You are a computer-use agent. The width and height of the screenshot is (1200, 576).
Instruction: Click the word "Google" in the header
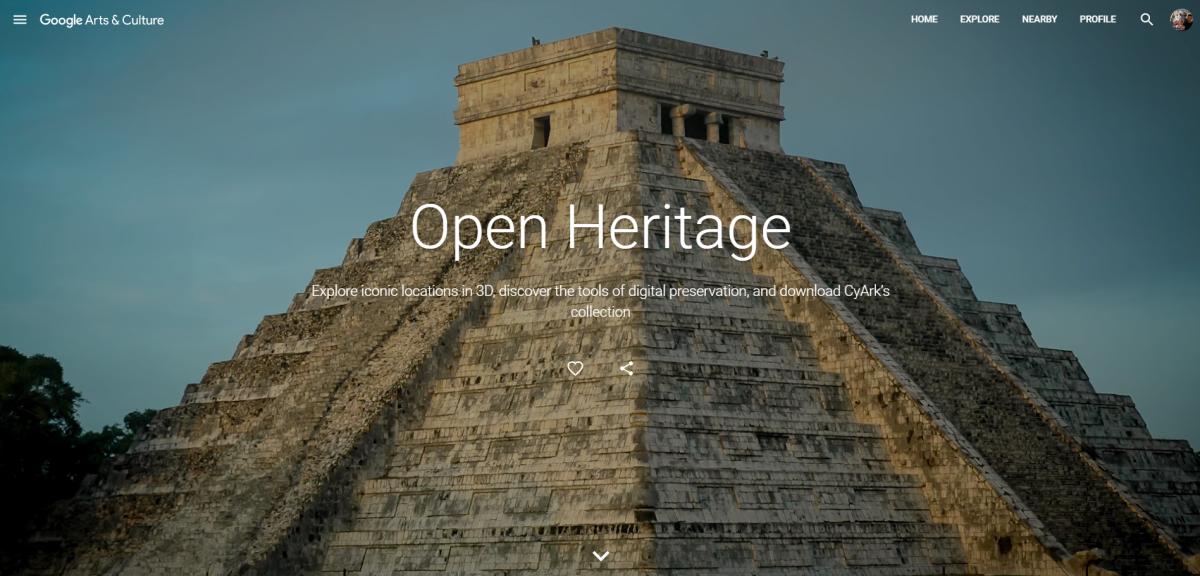[x=61, y=20]
